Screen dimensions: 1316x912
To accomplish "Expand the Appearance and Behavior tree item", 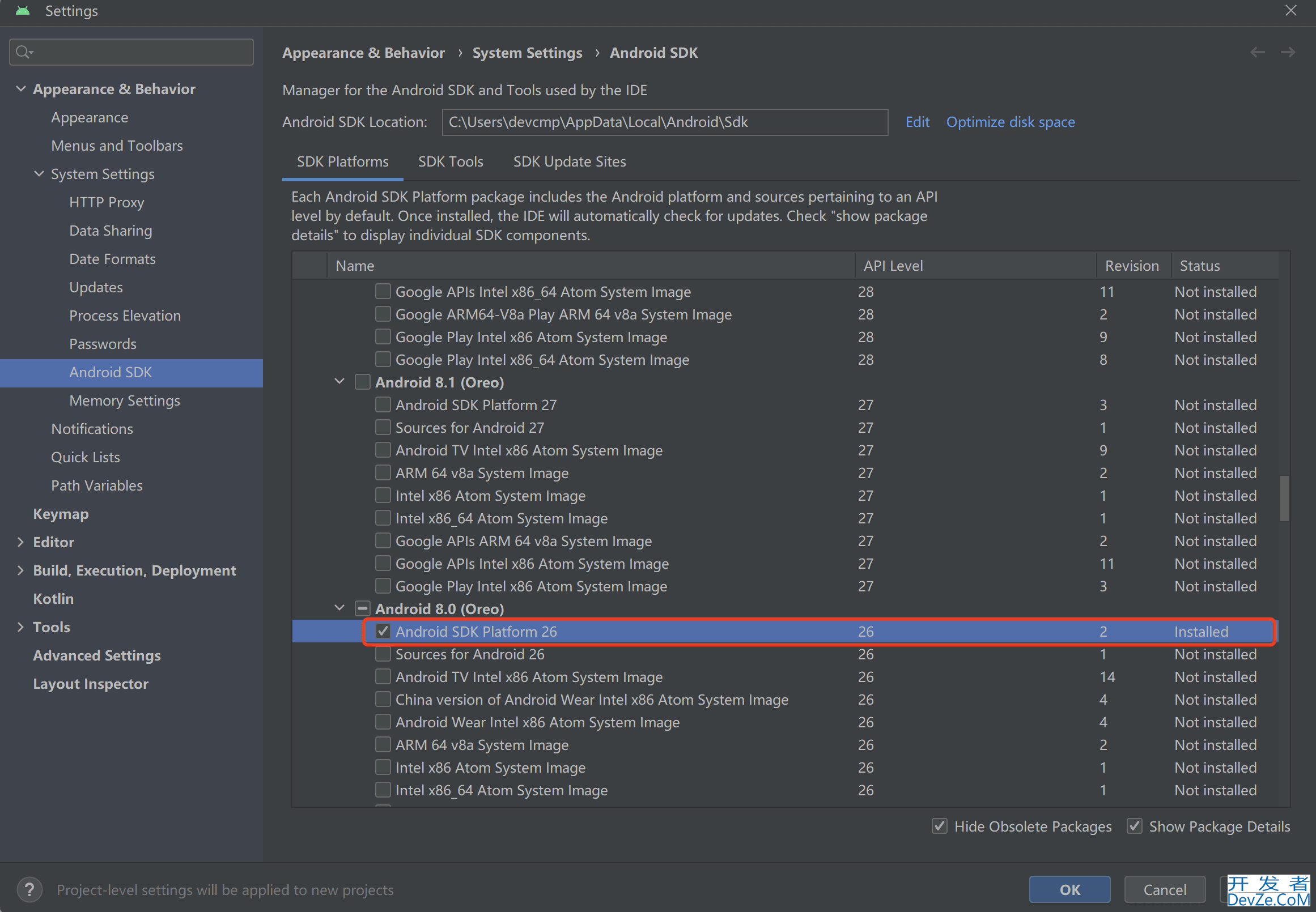I will pyautogui.click(x=22, y=89).
